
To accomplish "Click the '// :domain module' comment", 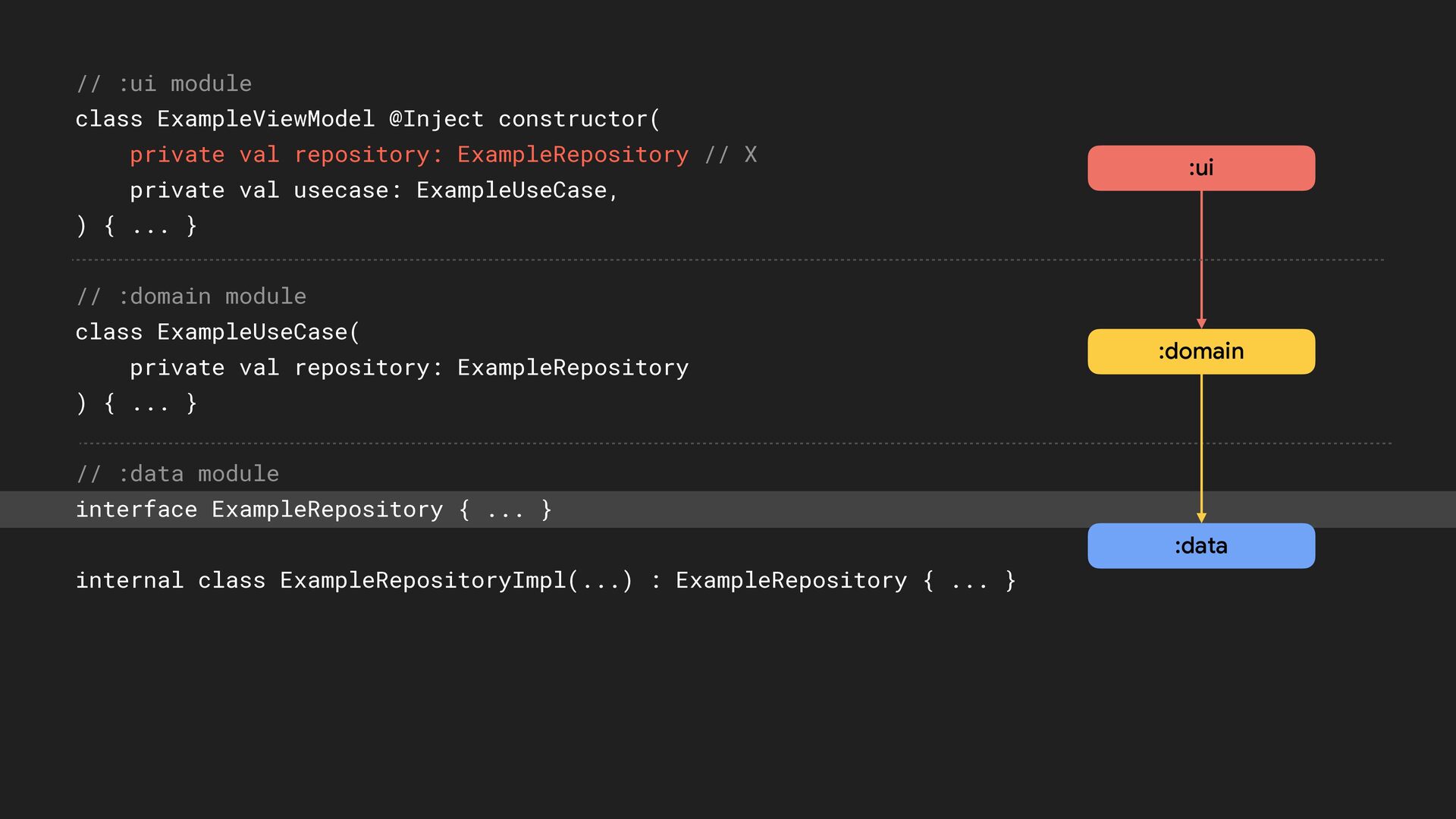I will (191, 297).
